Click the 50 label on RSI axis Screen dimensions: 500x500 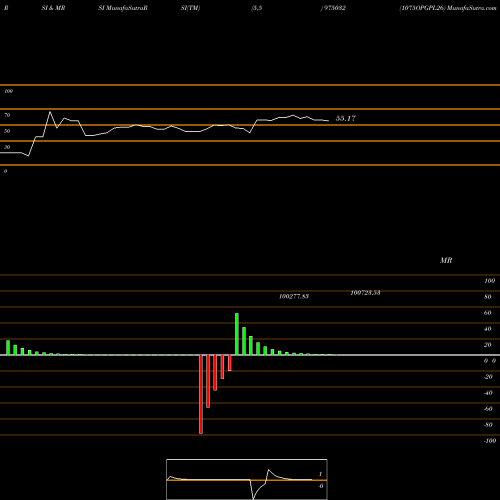coord(7,131)
